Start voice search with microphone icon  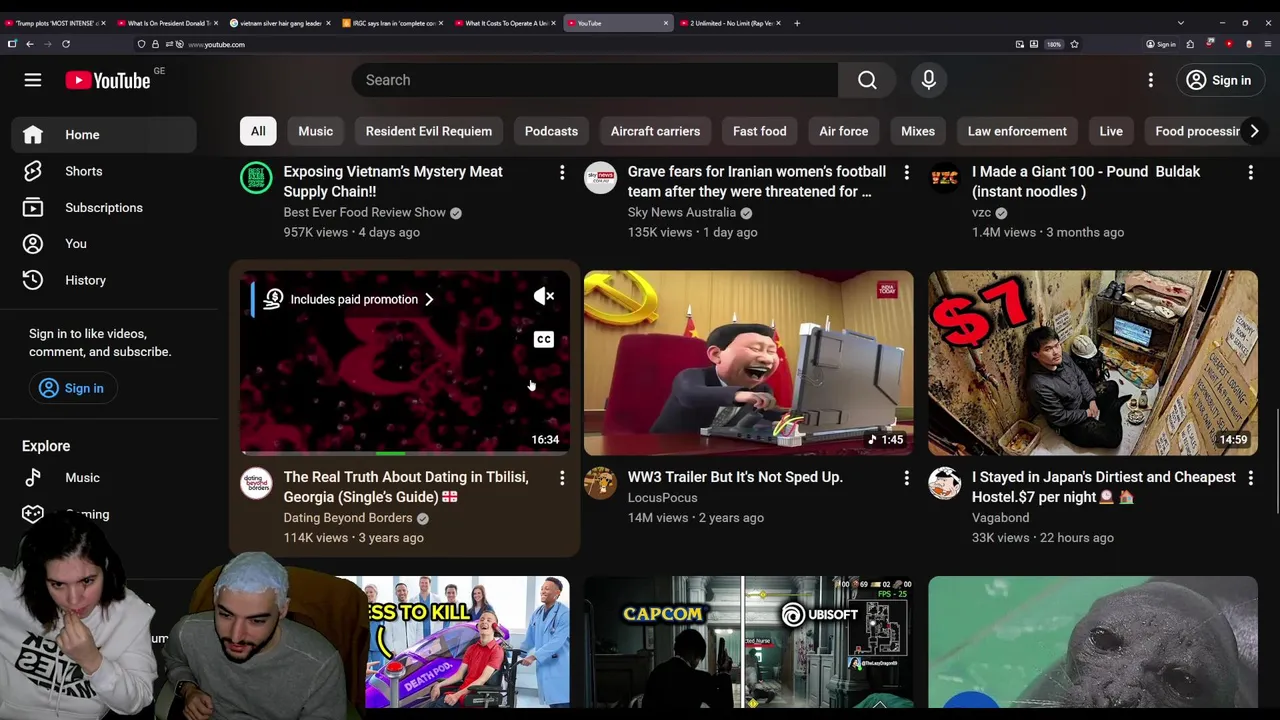[929, 80]
